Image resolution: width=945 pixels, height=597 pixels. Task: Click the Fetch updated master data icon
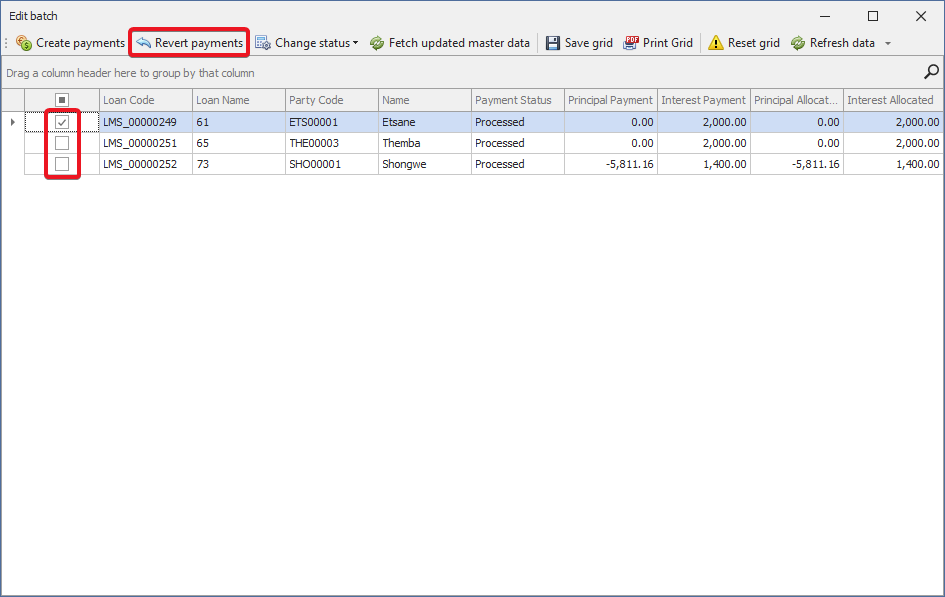coord(377,43)
